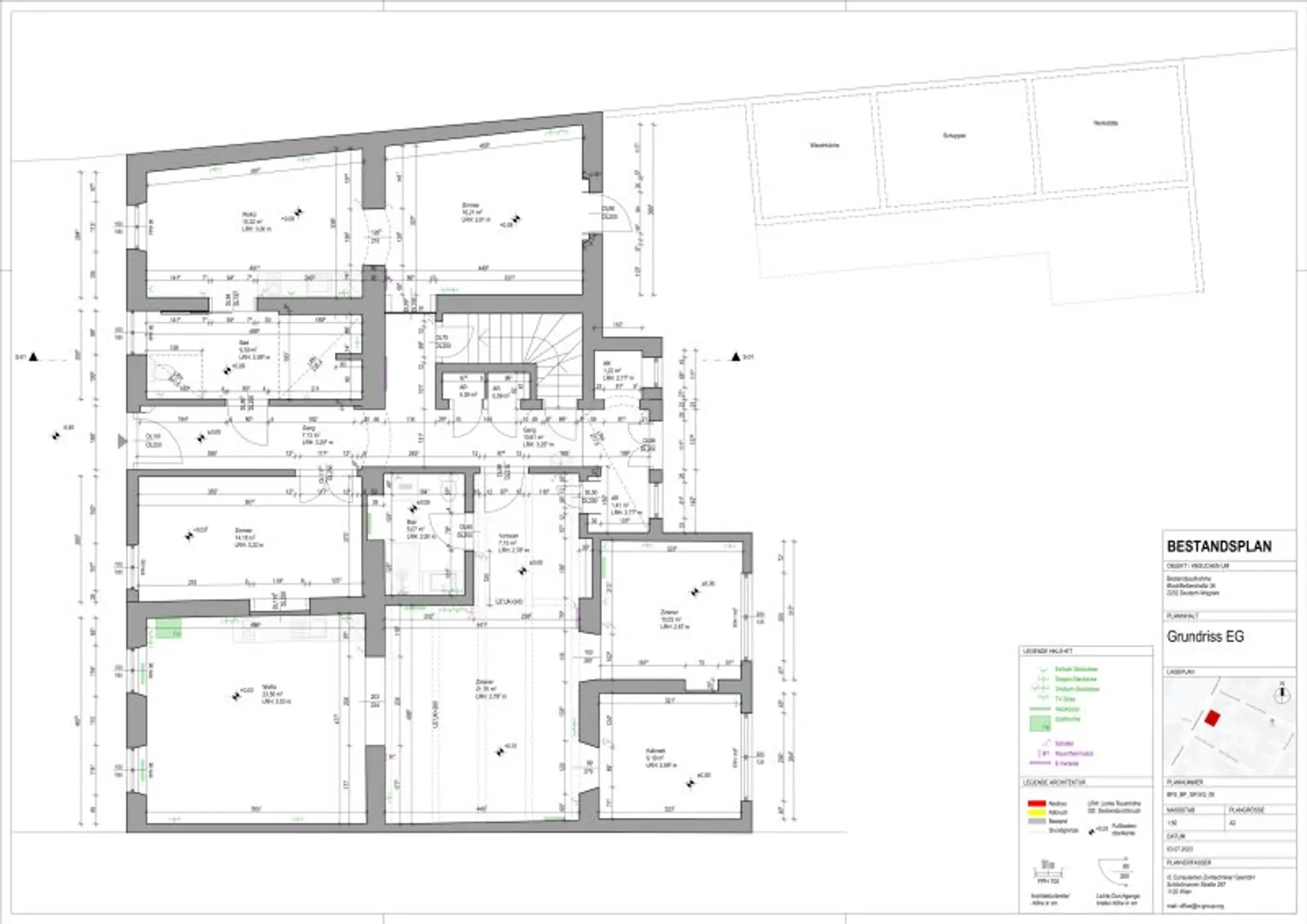Click the green square swatch in HKLS legend
1307x924 pixels.
click(1039, 724)
